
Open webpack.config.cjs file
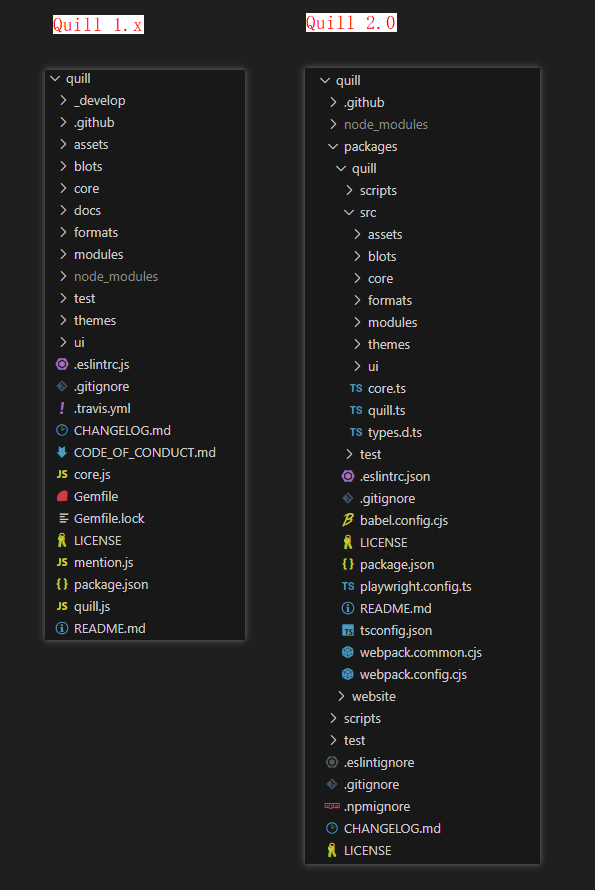[x=413, y=674]
